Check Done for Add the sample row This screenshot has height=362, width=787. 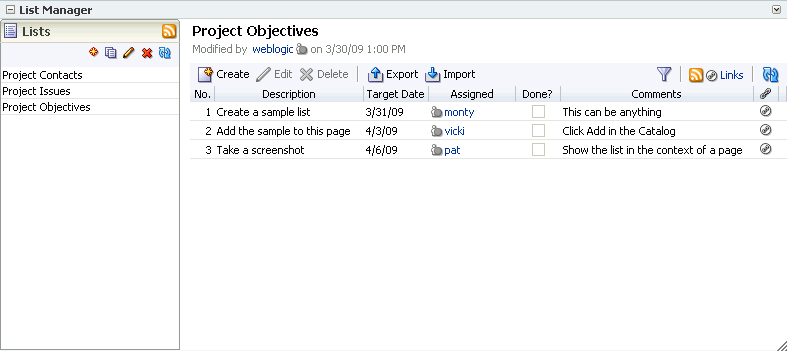click(x=538, y=131)
